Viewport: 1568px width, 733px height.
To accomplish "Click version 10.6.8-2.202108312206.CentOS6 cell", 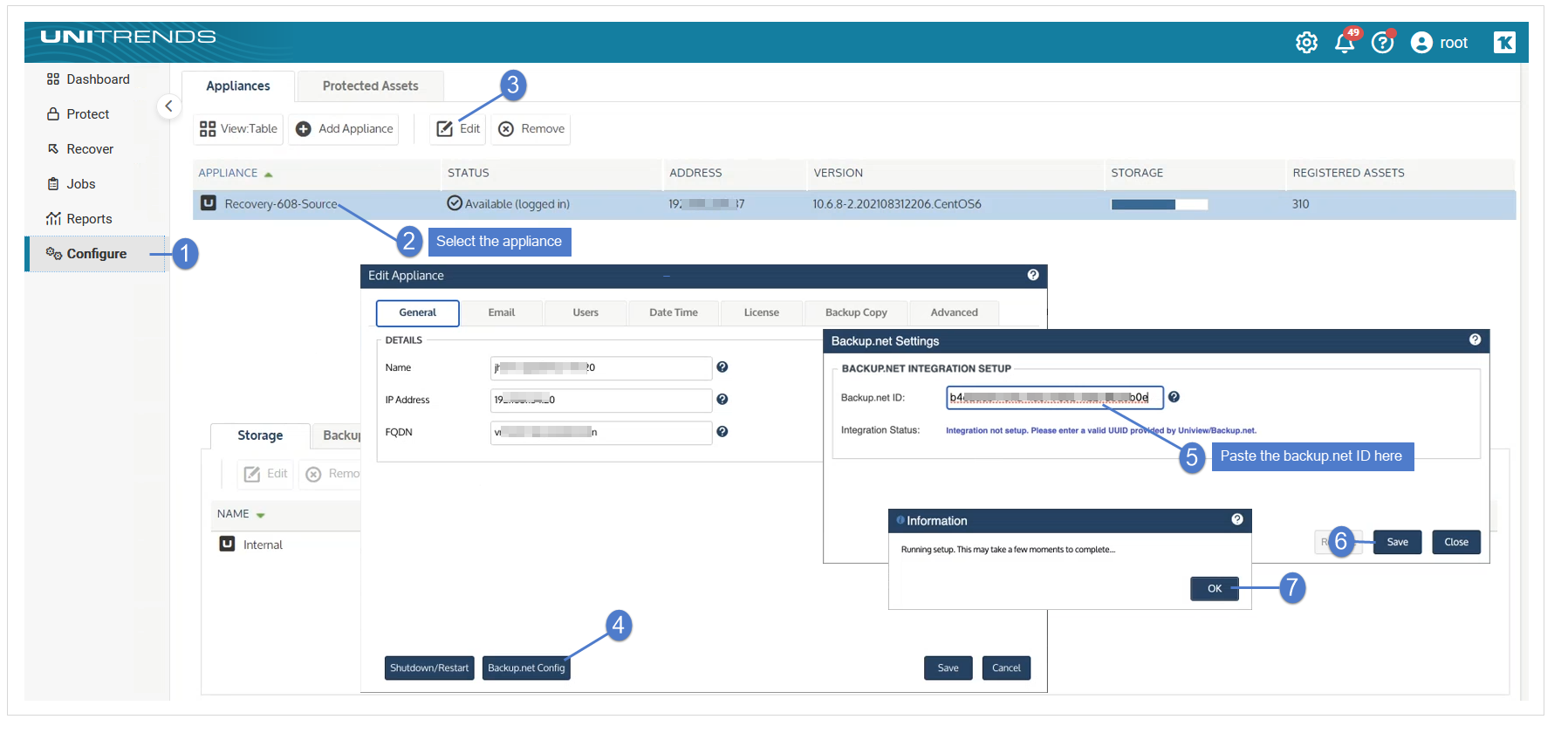I will 897,204.
